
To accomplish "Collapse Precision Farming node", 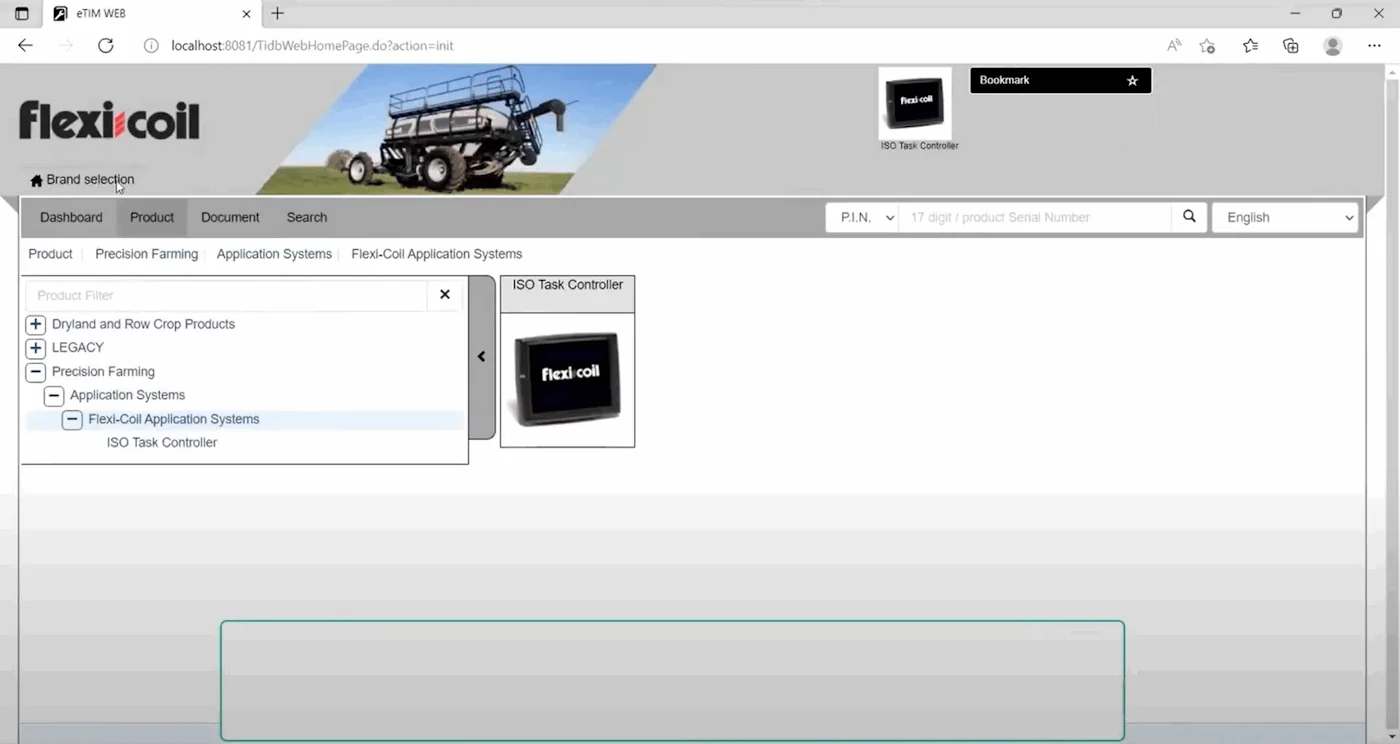I will [36, 372].
